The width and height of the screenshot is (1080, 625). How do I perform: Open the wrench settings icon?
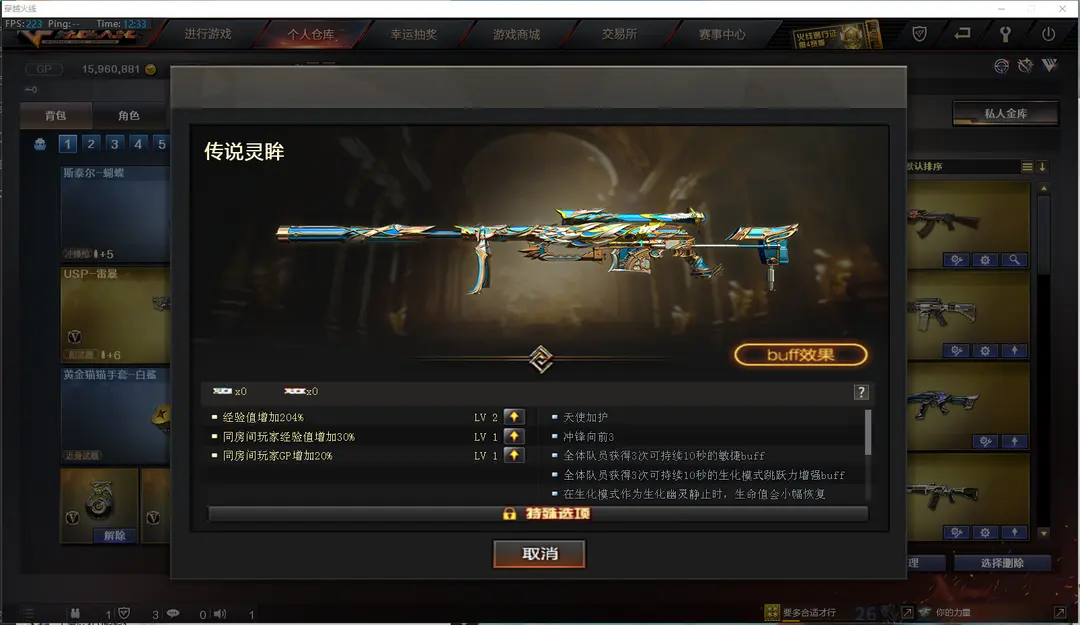(x=1005, y=34)
